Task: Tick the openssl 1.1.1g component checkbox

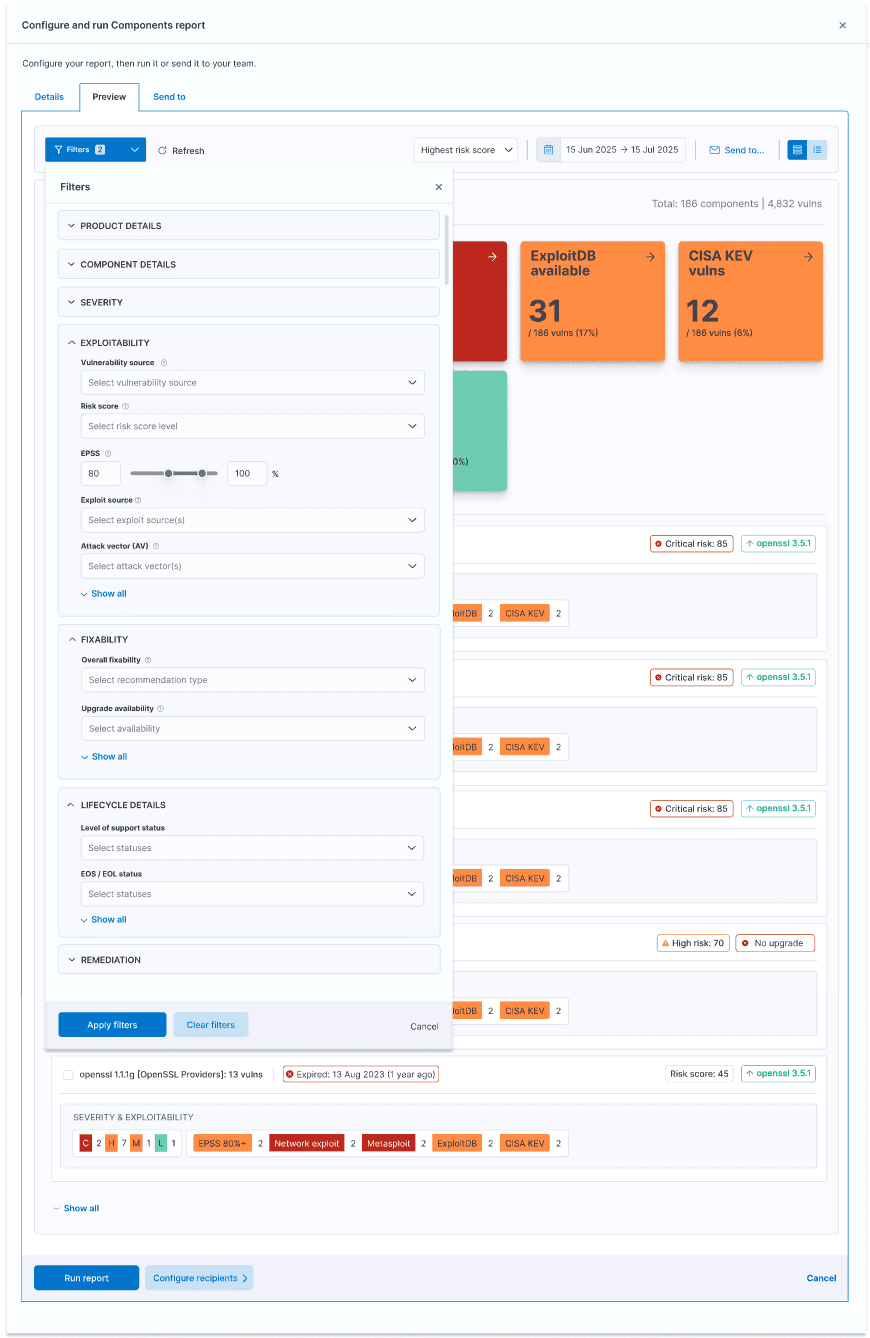Action: [68, 1075]
